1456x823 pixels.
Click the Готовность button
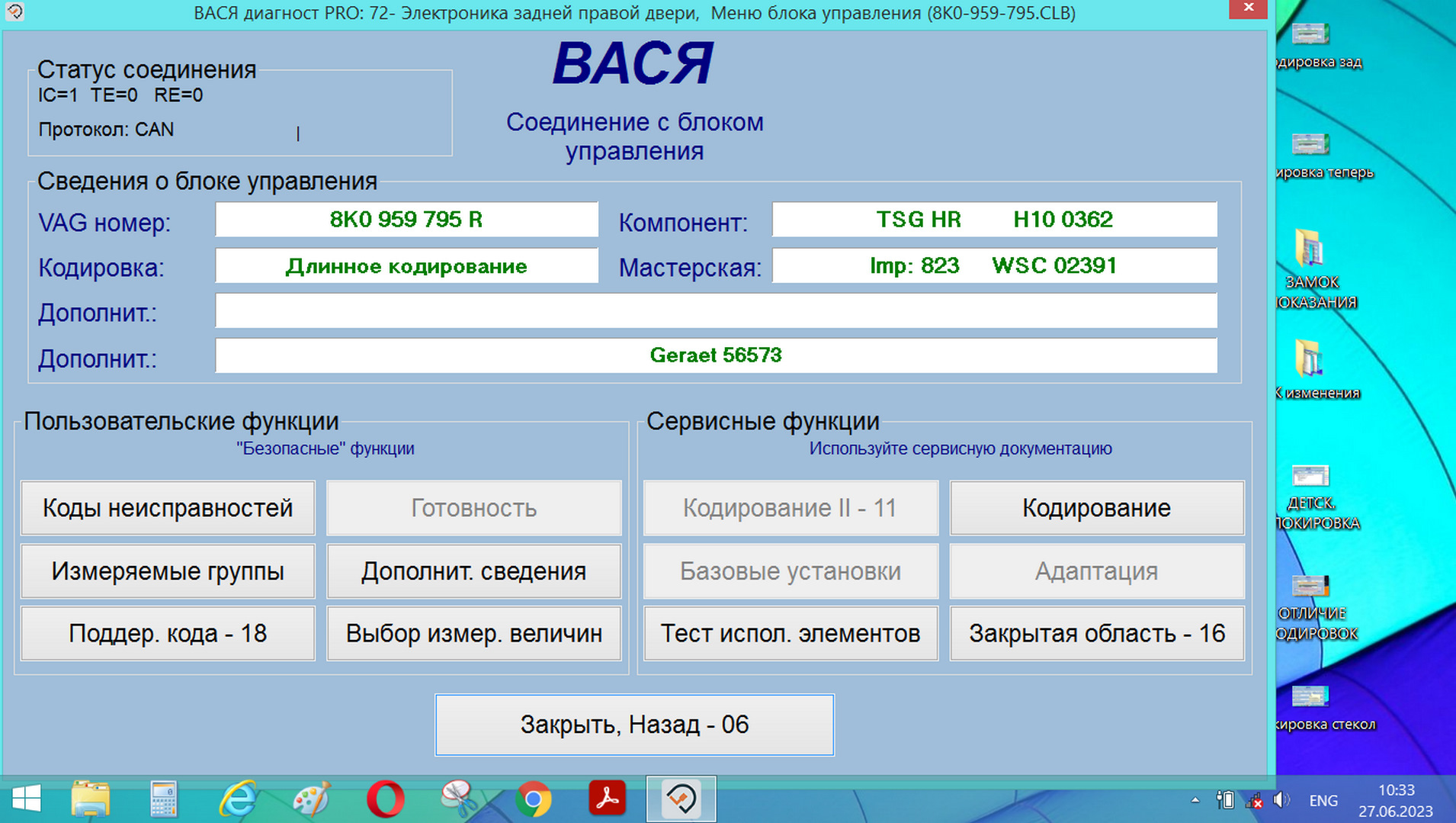(x=474, y=508)
